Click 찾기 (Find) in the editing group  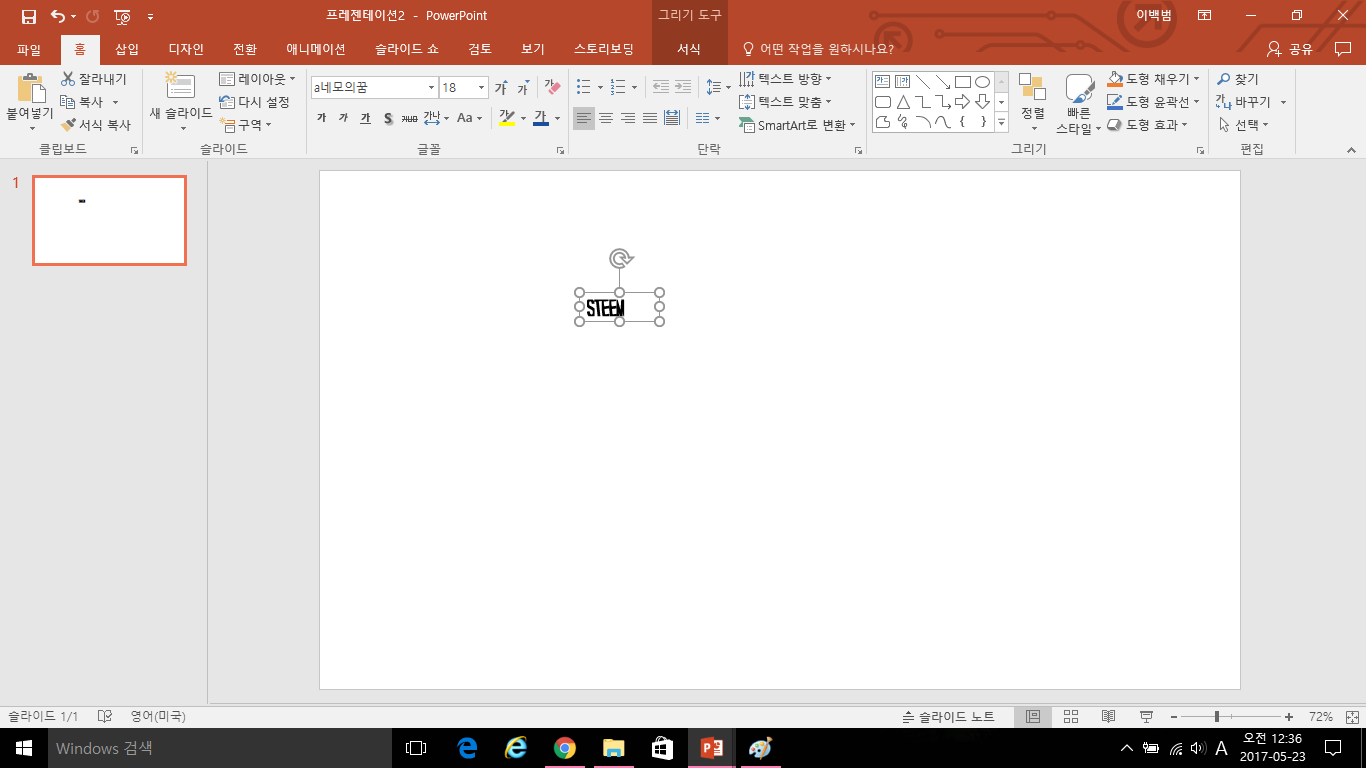coord(1238,79)
